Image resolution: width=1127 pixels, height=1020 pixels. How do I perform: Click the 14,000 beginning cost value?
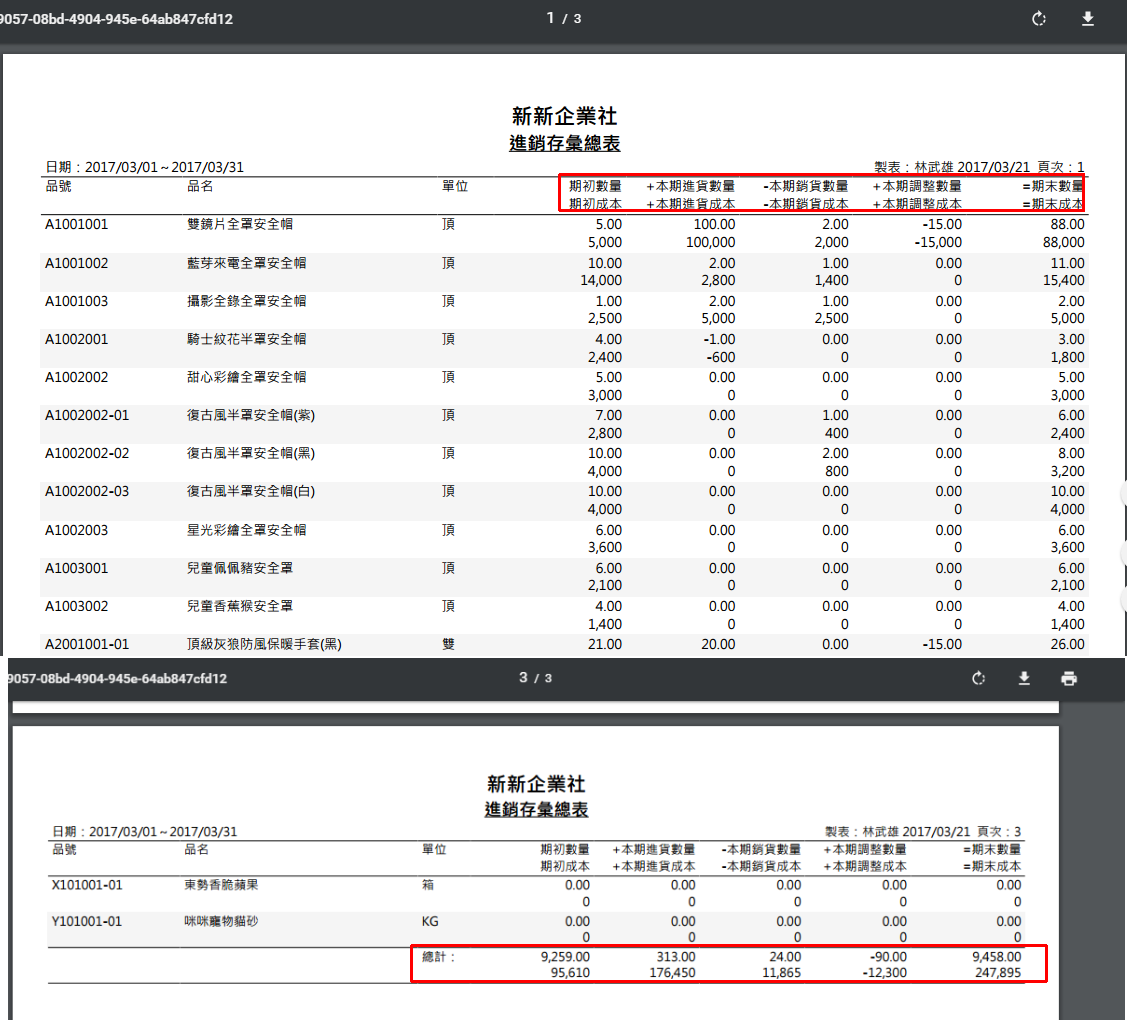tap(601, 280)
